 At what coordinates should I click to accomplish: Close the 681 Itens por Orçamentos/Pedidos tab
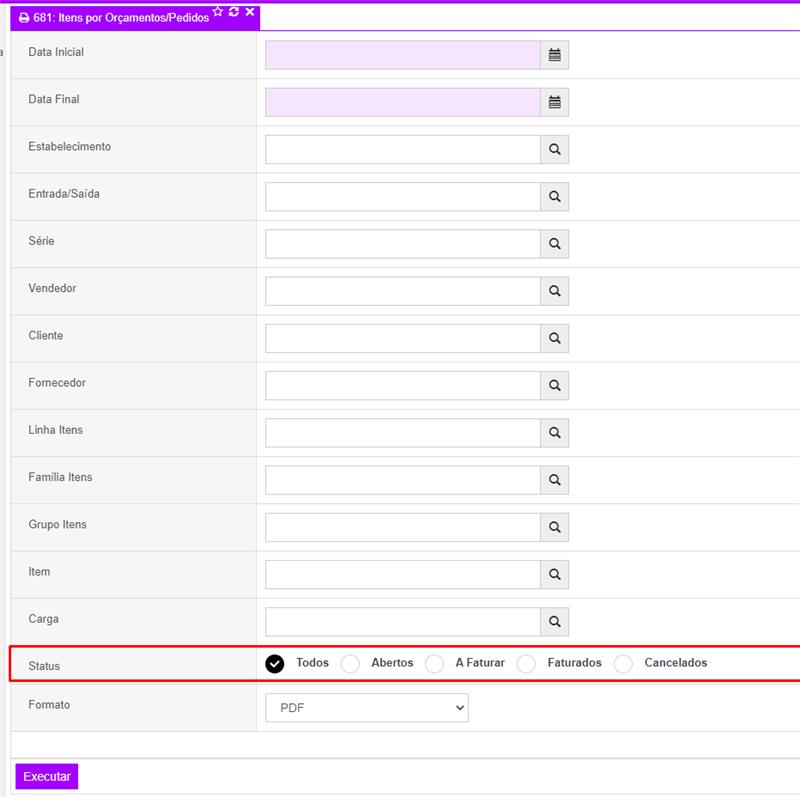(250, 12)
